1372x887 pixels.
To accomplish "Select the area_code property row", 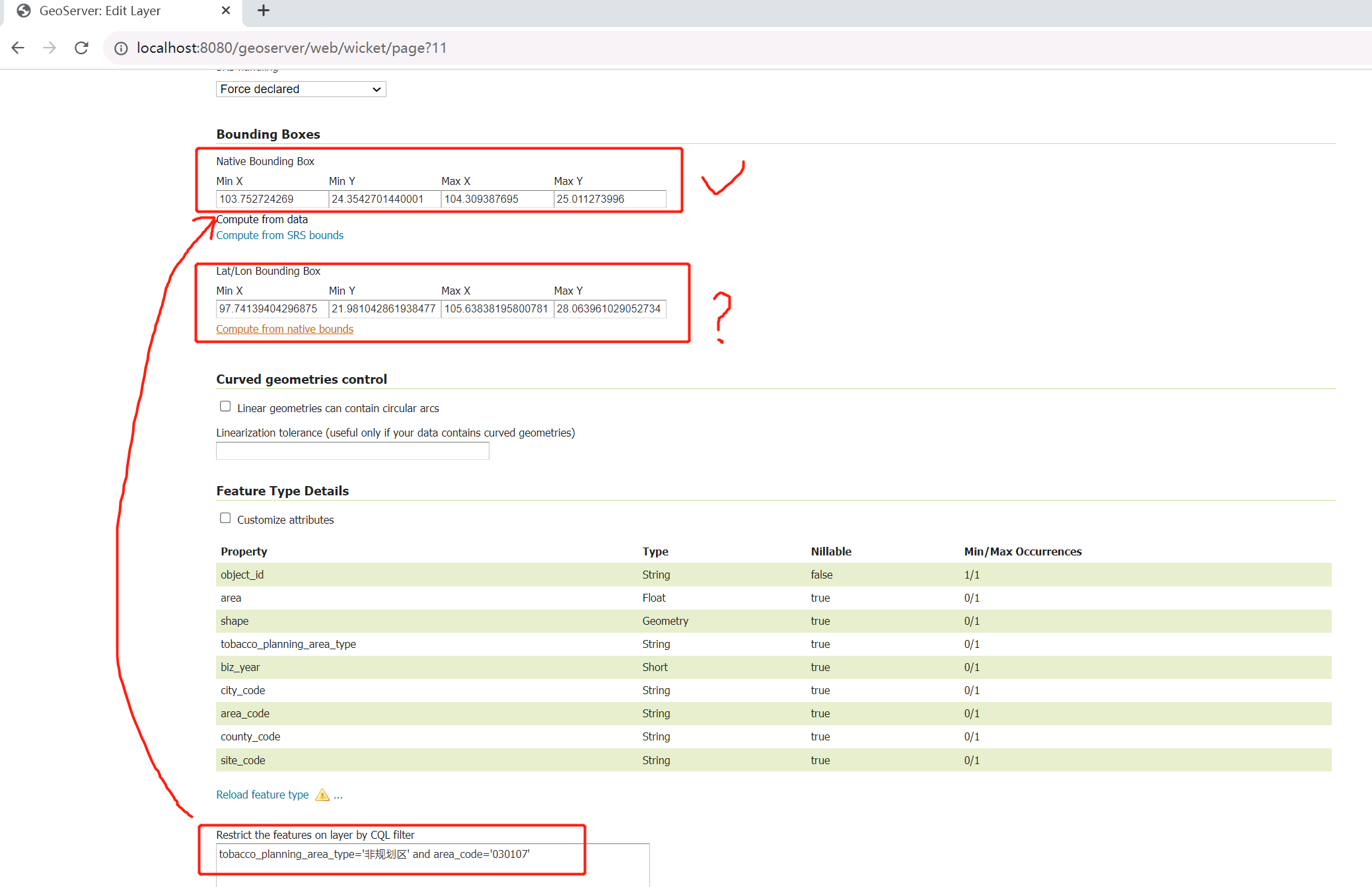I will (774, 713).
